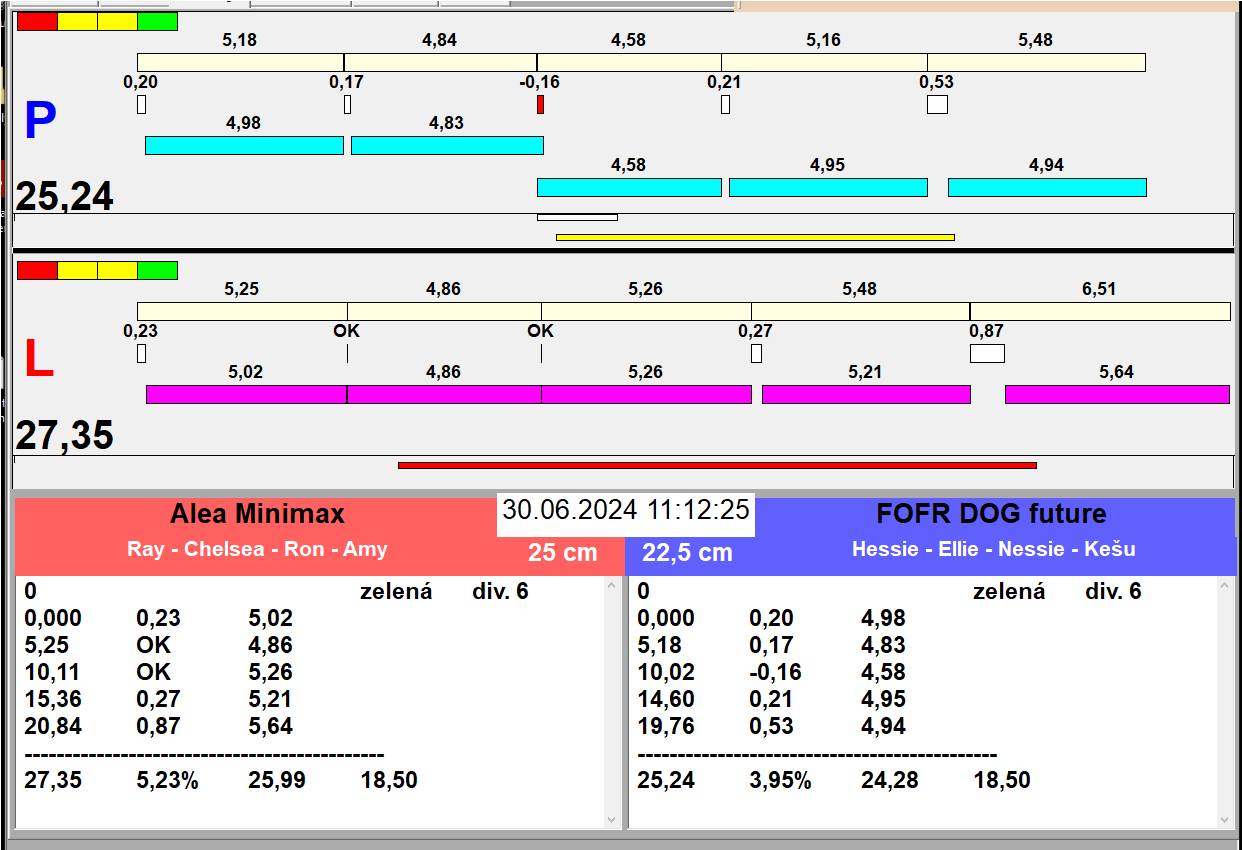Select the magenta run bar labeled 5,02
The image size is (1242, 850).
(x=246, y=394)
